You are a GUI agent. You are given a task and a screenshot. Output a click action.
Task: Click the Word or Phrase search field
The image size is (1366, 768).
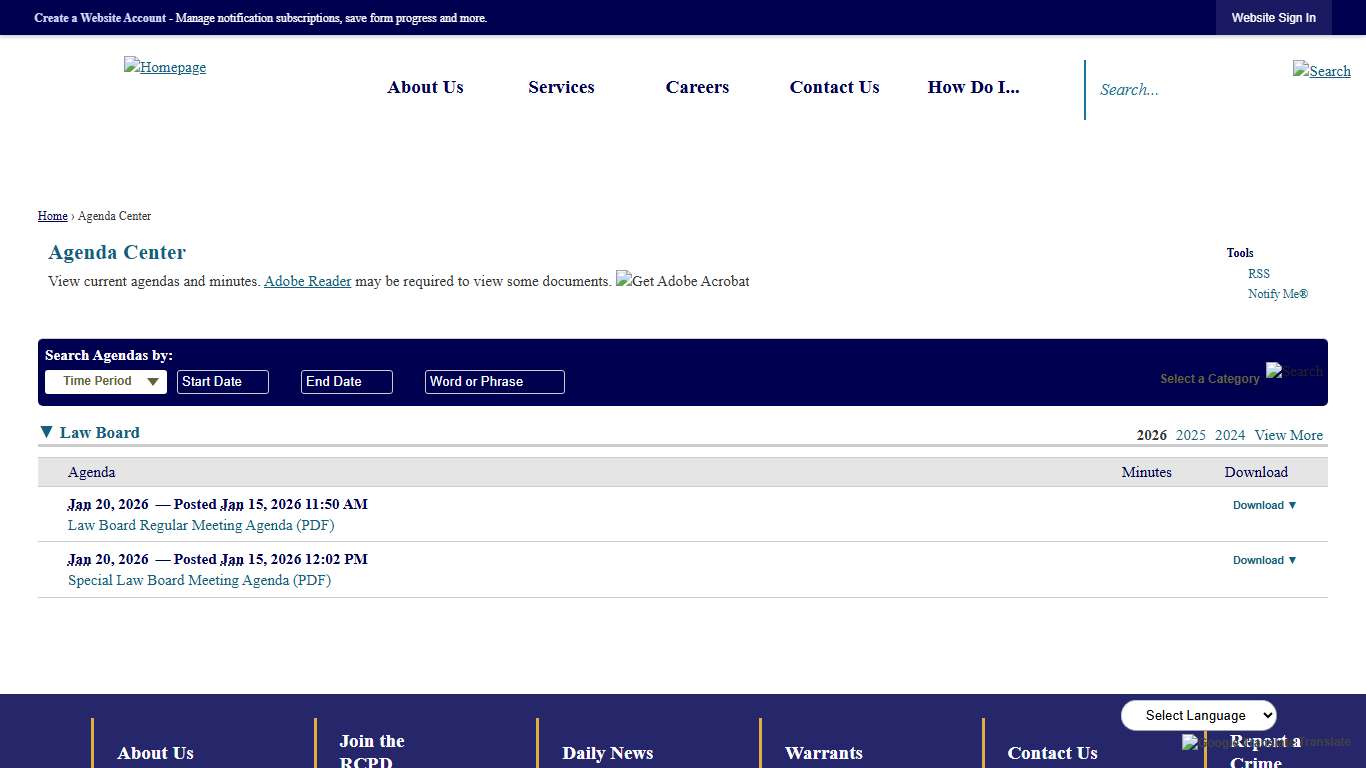(494, 381)
